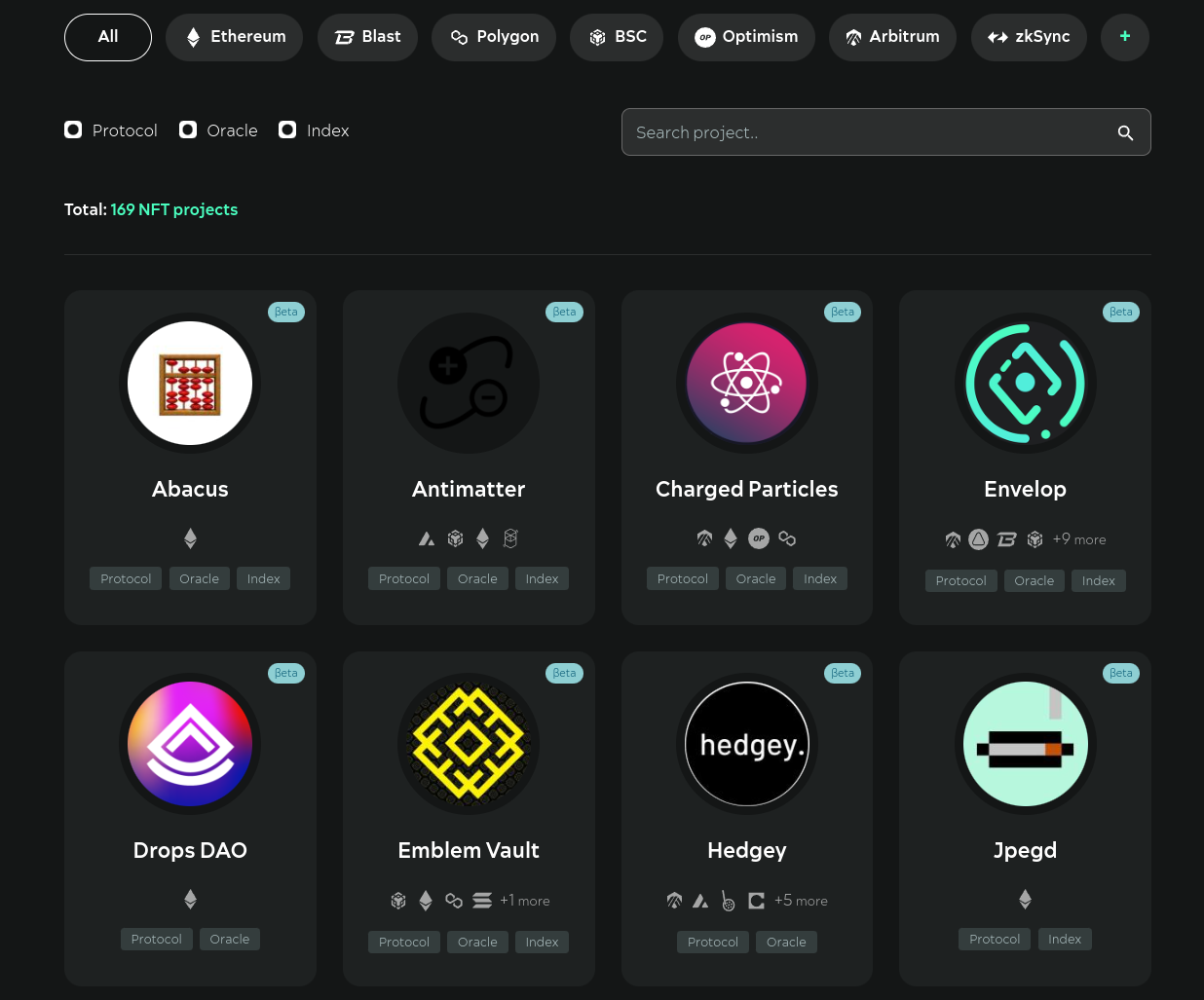Filter projects by Arbitrum chain
The height and width of the screenshot is (1000, 1204).
892,37
